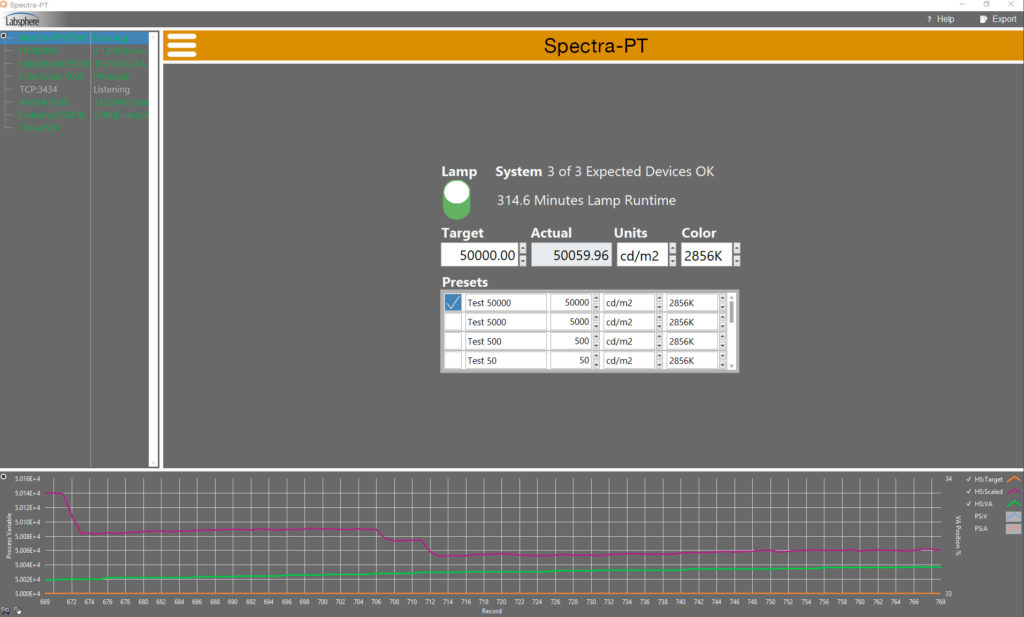Click the Test 50000 preset name field
1024x617 pixels.
point(505,302)
